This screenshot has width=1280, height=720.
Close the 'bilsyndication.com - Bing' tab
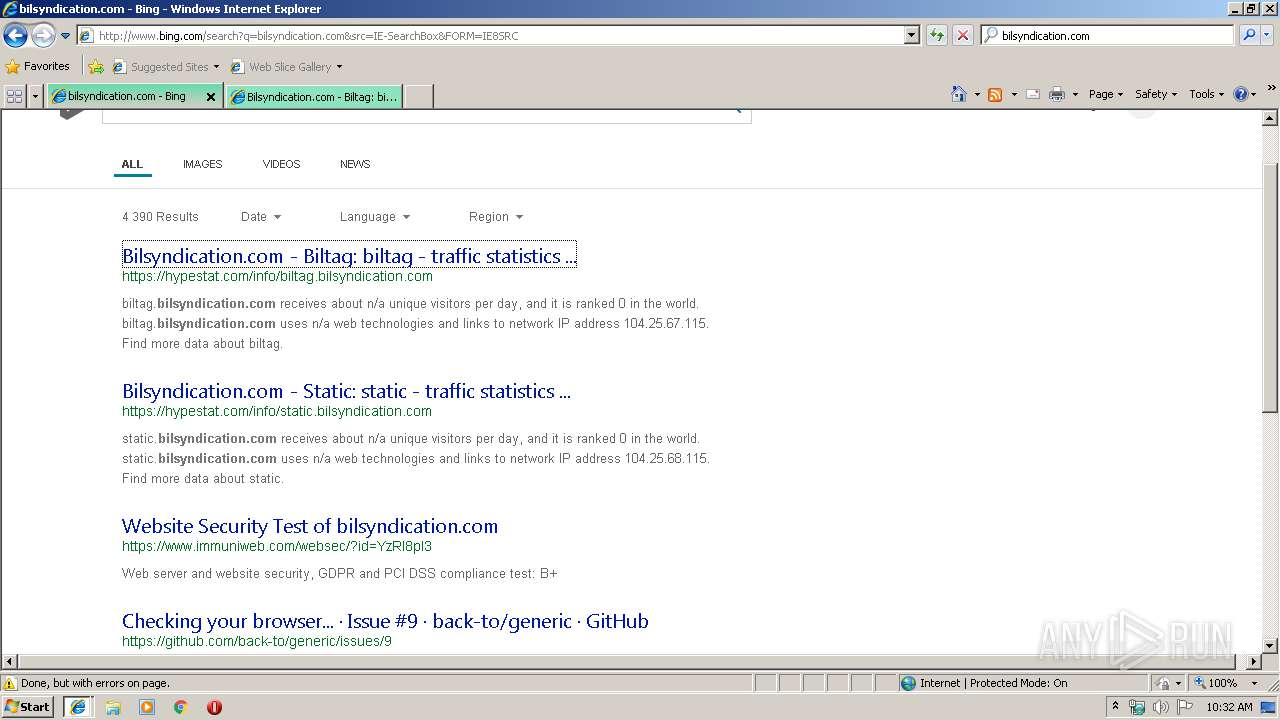[x=211, y=97]
